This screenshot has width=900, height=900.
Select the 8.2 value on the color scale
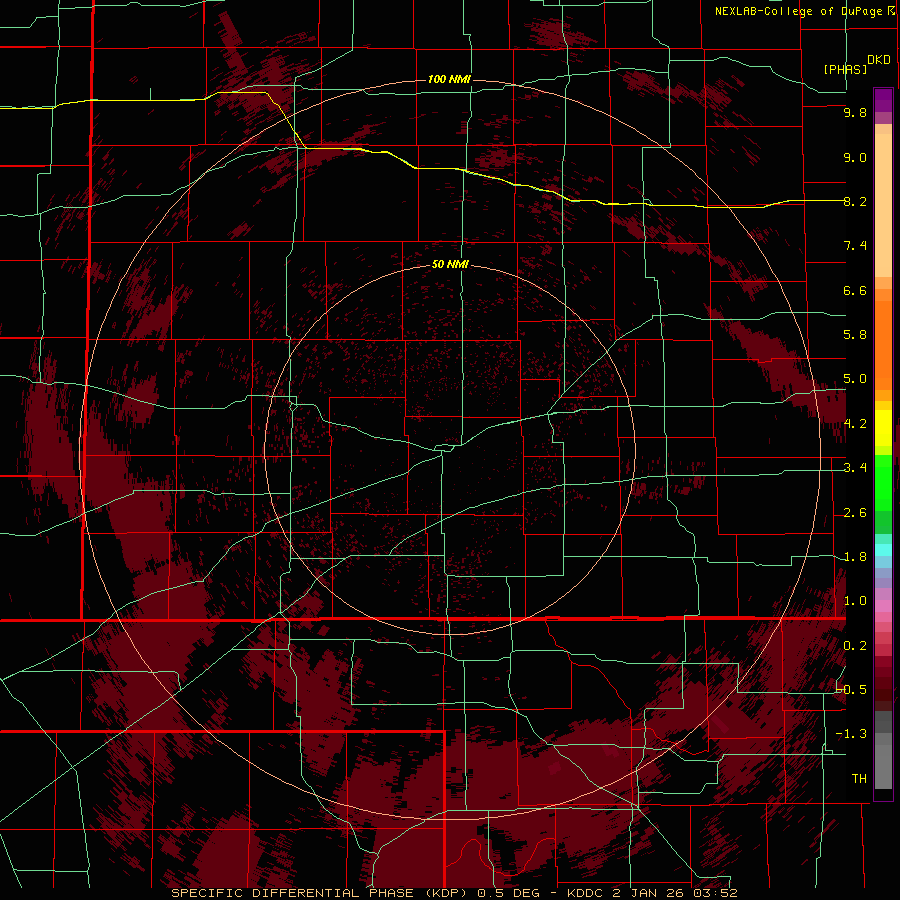(855, 201)
